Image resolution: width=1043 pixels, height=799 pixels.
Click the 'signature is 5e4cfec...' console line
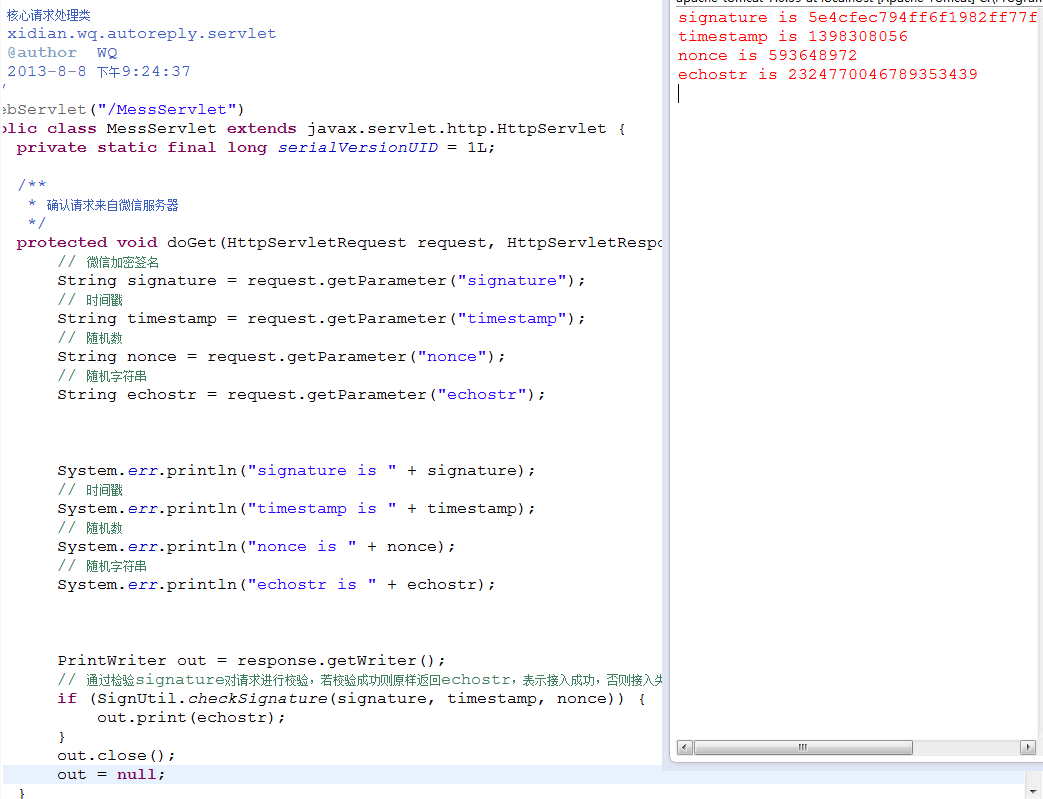[x=857, y=17]
